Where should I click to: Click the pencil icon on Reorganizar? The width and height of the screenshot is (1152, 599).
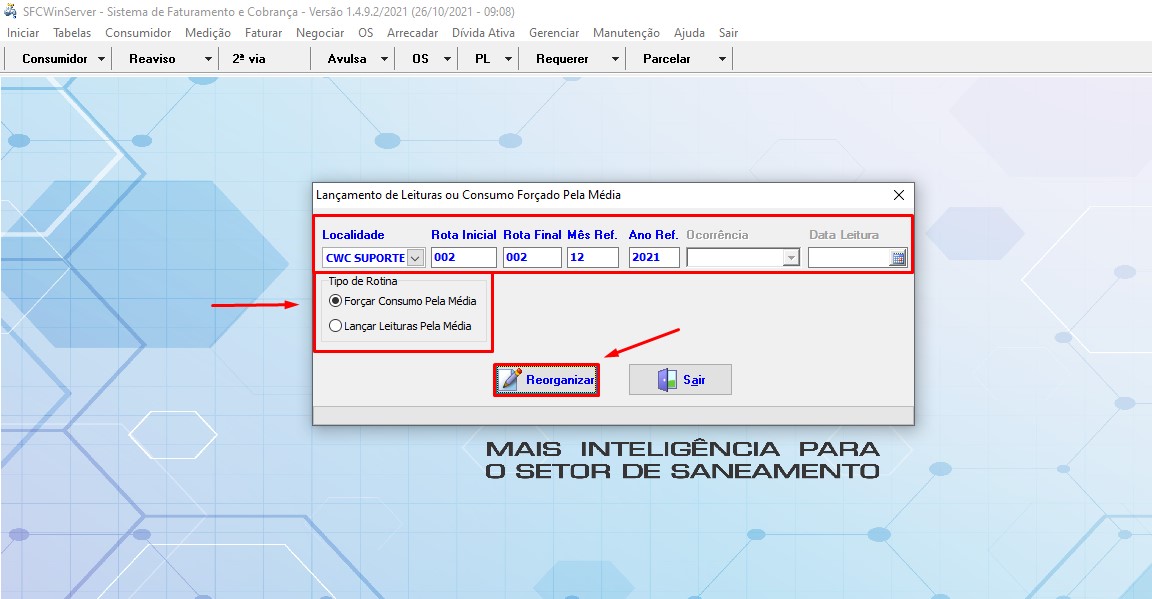pyautogui.click(x=511, y=380)
